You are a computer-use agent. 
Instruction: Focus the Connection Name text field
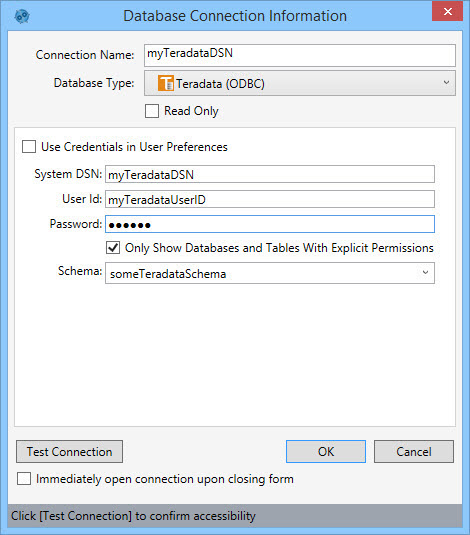tap(300, 55)
